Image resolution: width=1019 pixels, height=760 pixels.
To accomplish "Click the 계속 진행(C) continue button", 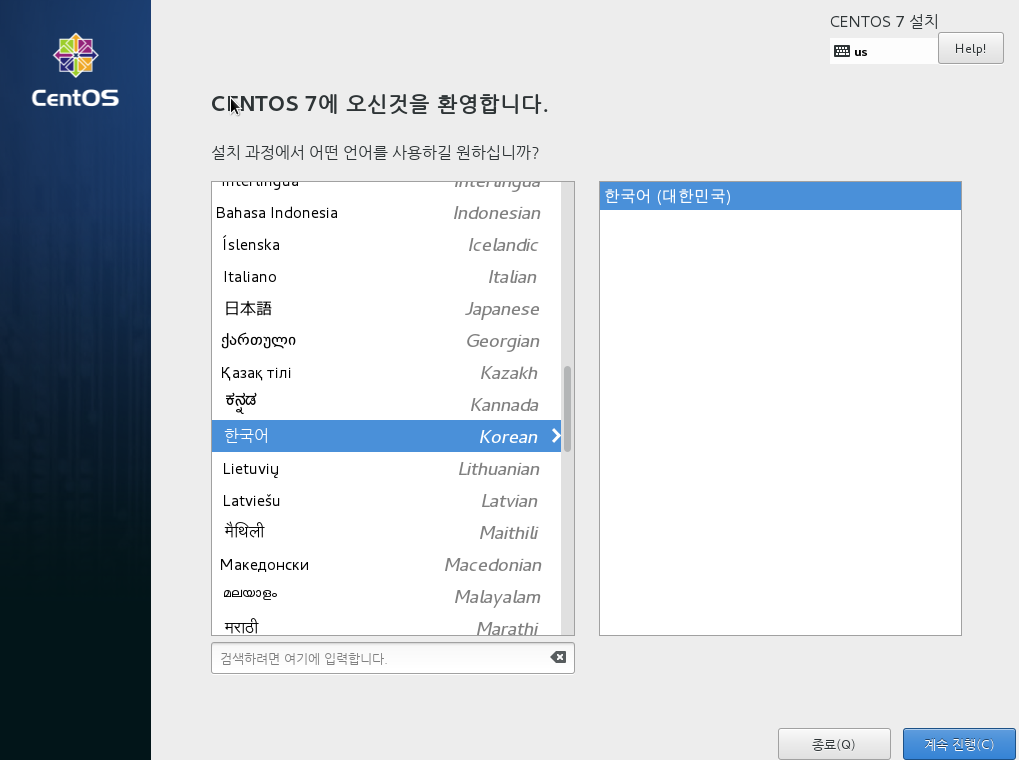I will (959, 744).
